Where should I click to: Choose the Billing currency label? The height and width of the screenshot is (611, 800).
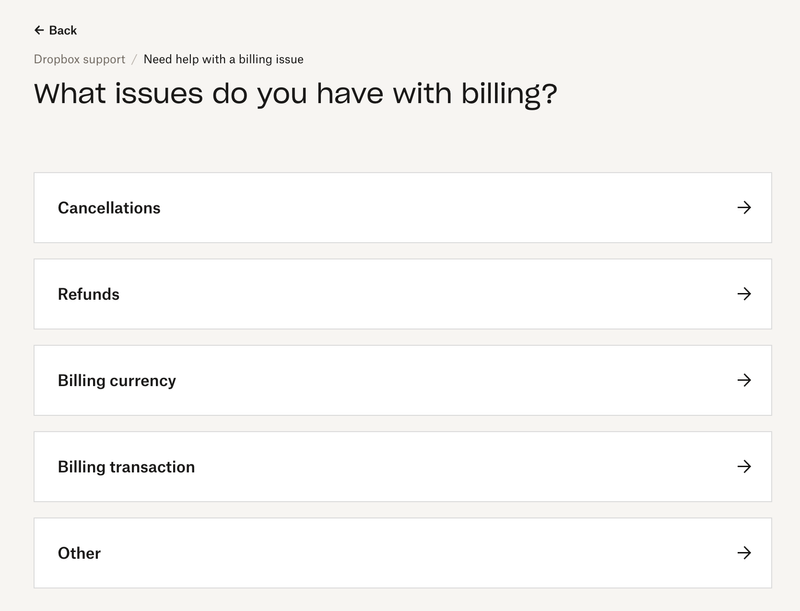(x=117, y=380)
